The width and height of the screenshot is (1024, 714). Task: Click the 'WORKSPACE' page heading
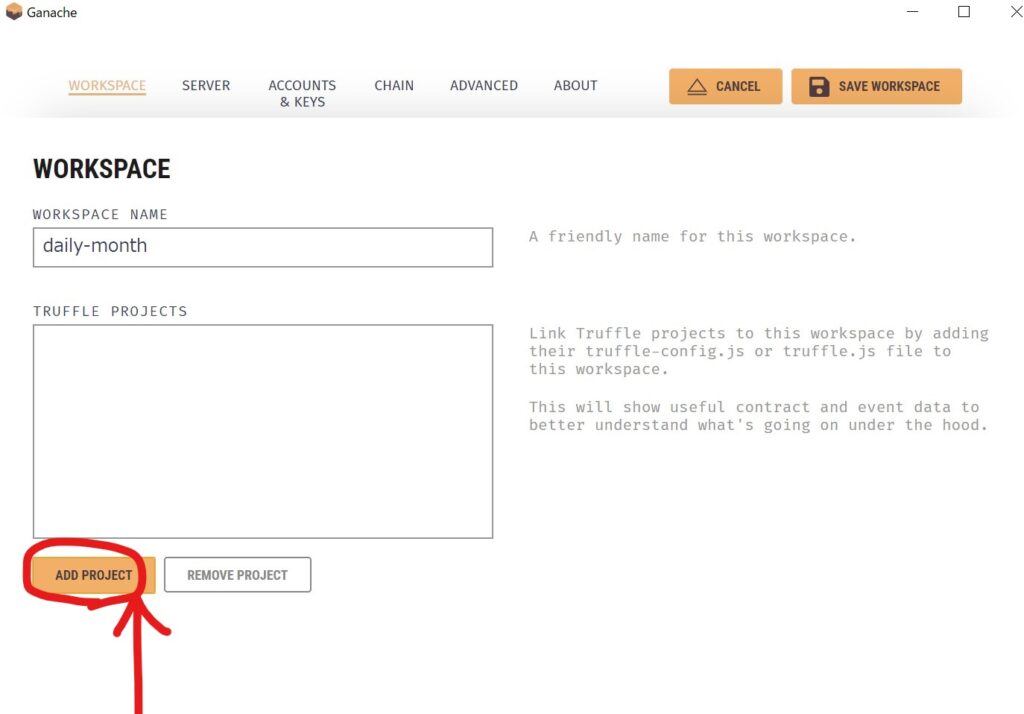[x=101, y=169]
